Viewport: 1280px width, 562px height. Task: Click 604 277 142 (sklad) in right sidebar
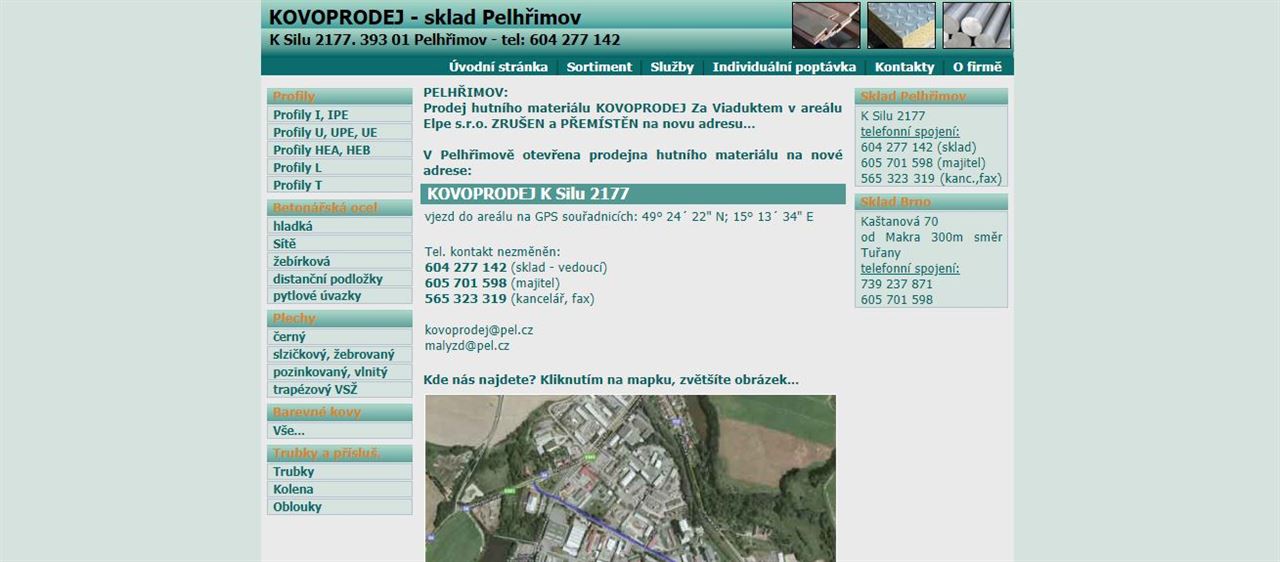click(918, 147)
